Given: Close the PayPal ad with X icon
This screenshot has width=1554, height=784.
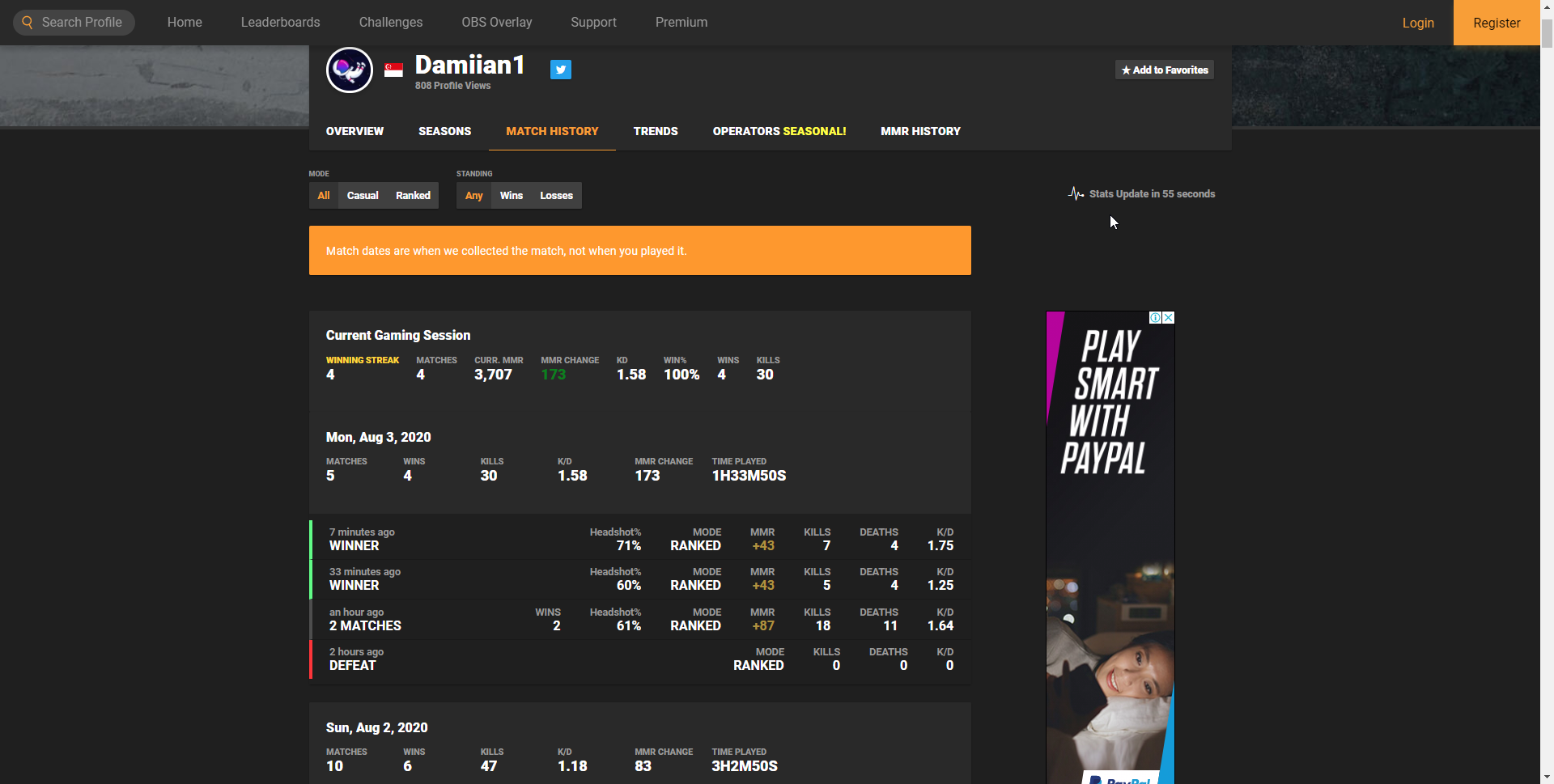Looking at the screenshot, I should point(1168,318).
